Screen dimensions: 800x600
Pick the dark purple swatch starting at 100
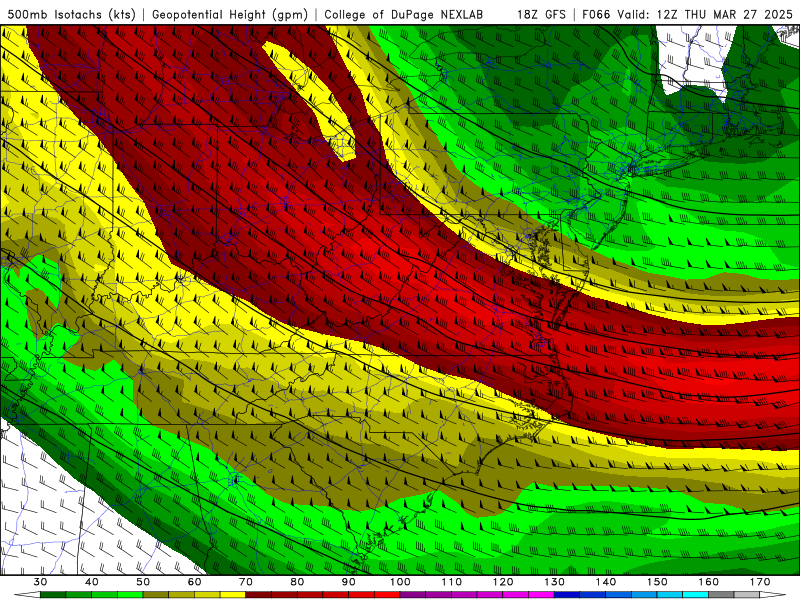[x=413, y=595]
